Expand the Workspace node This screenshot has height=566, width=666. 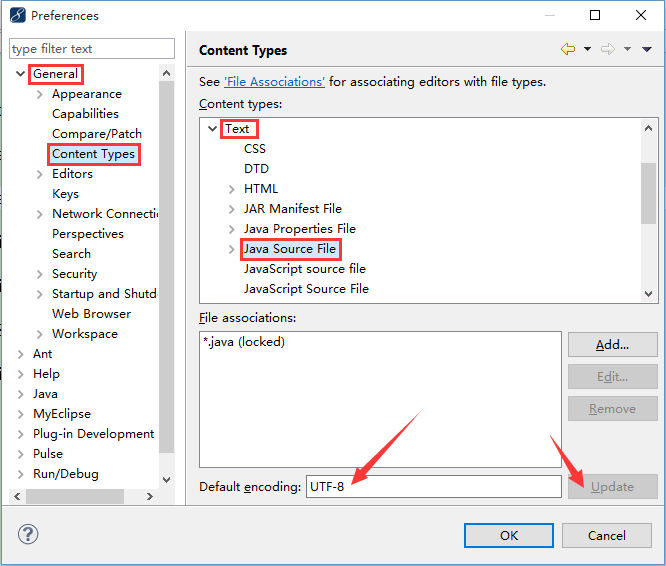click(x=40, y=334)
